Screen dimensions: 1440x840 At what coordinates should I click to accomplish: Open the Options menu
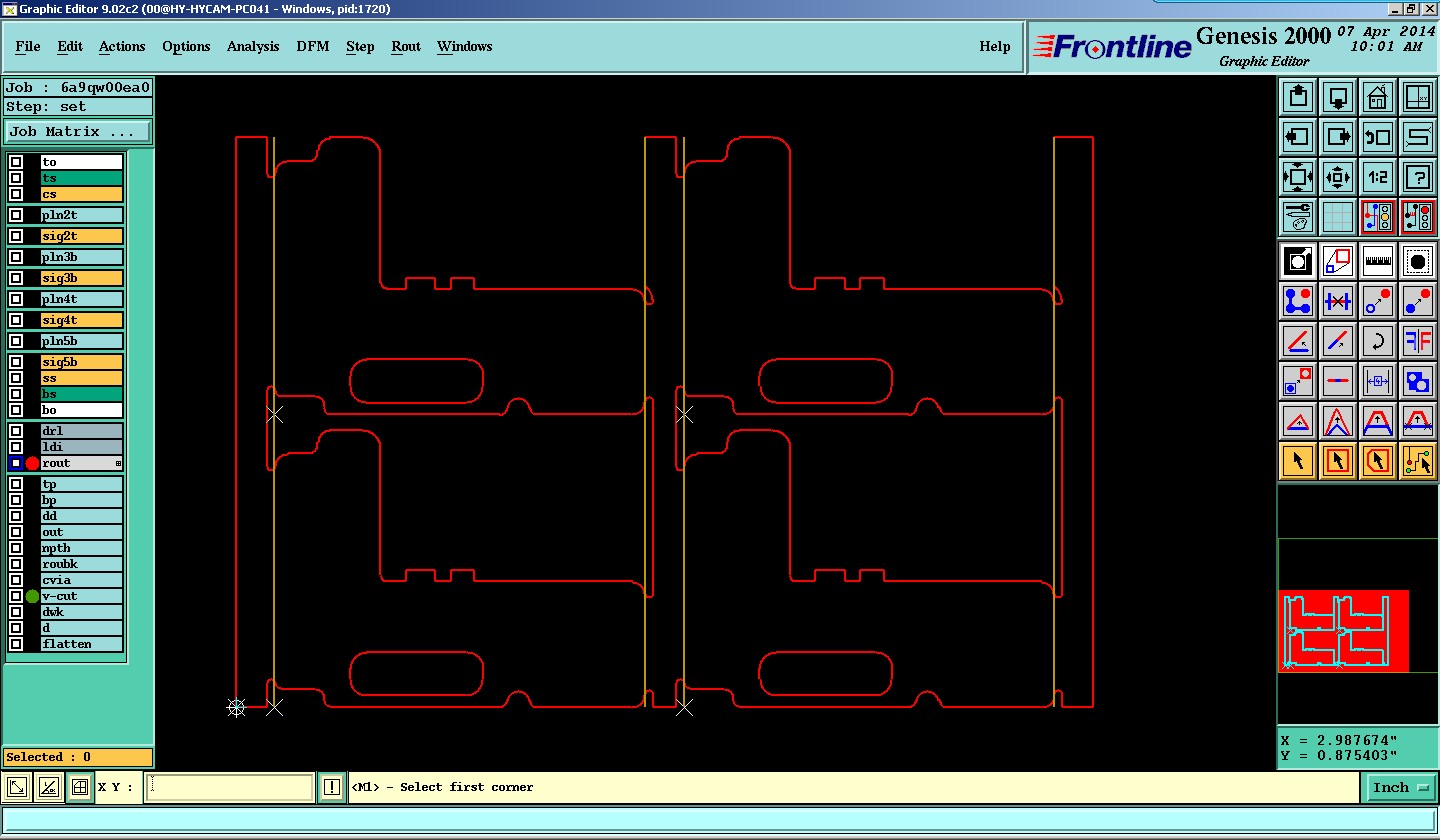pos(186,47)
